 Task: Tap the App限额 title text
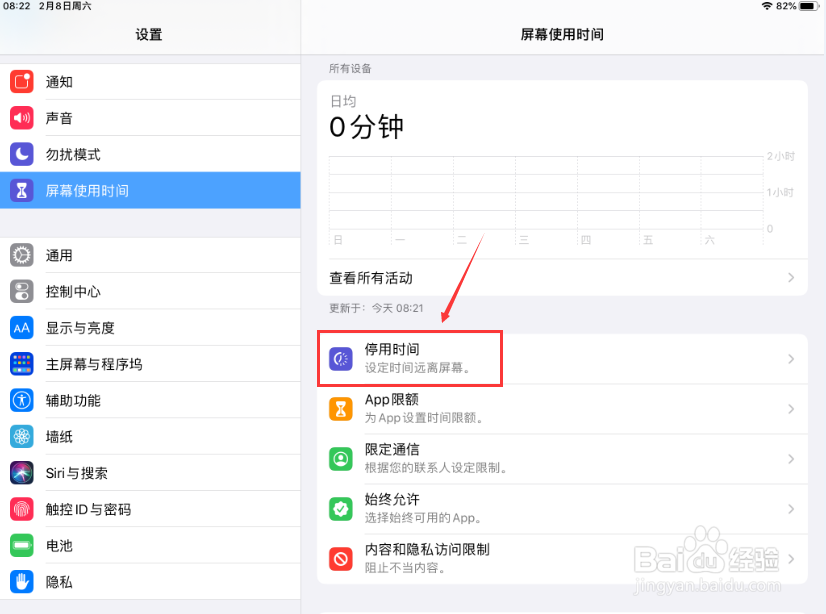tap(392, 400)
